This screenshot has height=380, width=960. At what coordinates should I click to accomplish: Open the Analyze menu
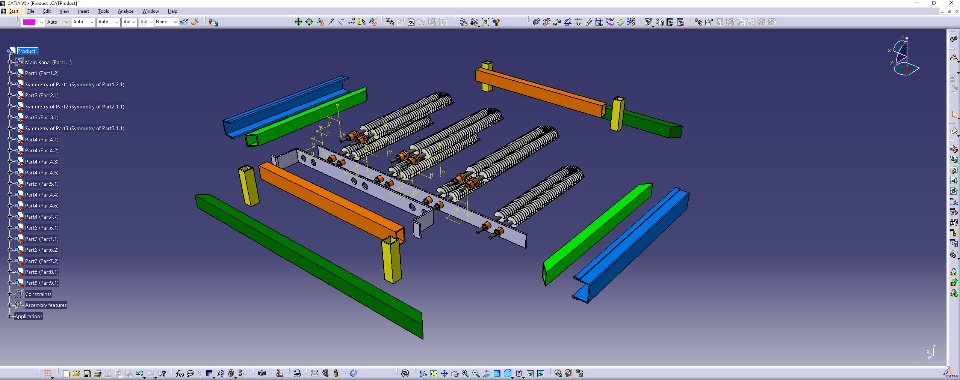pyautogui.click(x=126, y=11)
